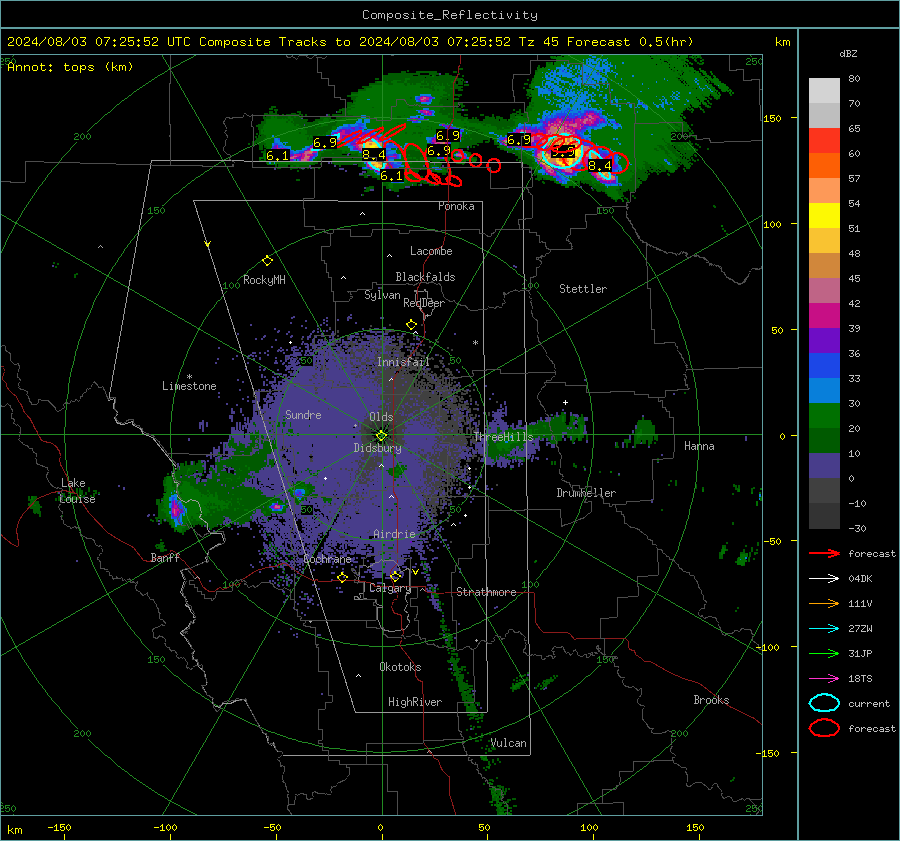Click the Airdrie town label
Image resolution: width=900 pixels, height=841 pixels.
[x=394, y=534]
